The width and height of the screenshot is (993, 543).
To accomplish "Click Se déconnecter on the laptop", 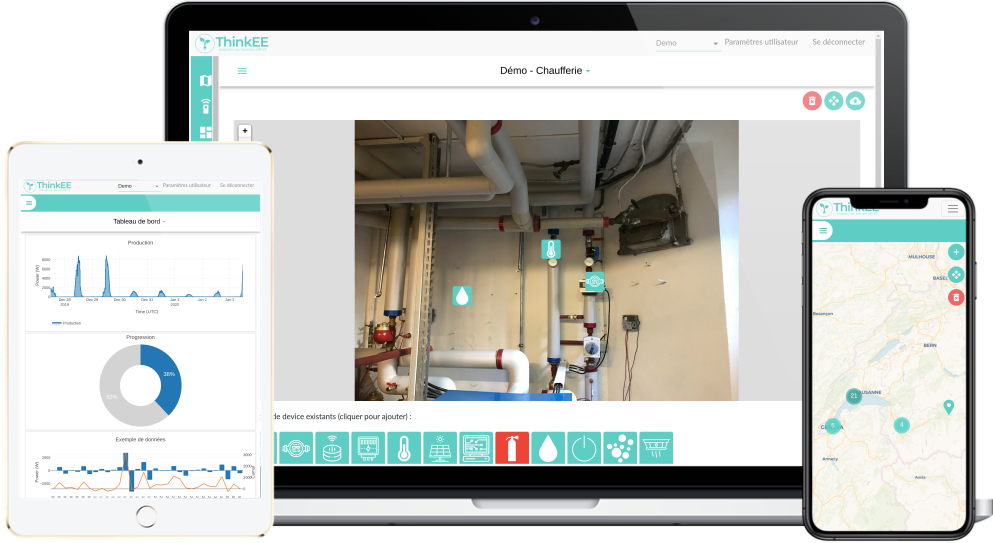I will (838, 43).
